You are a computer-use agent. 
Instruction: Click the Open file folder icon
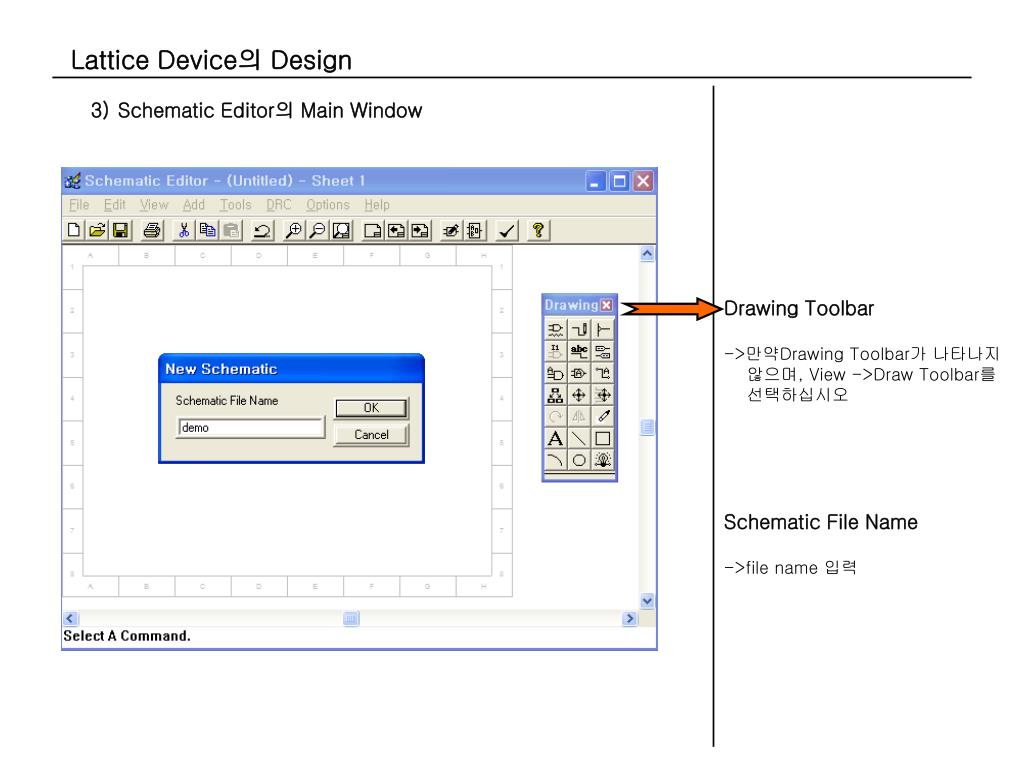[97, 230]
